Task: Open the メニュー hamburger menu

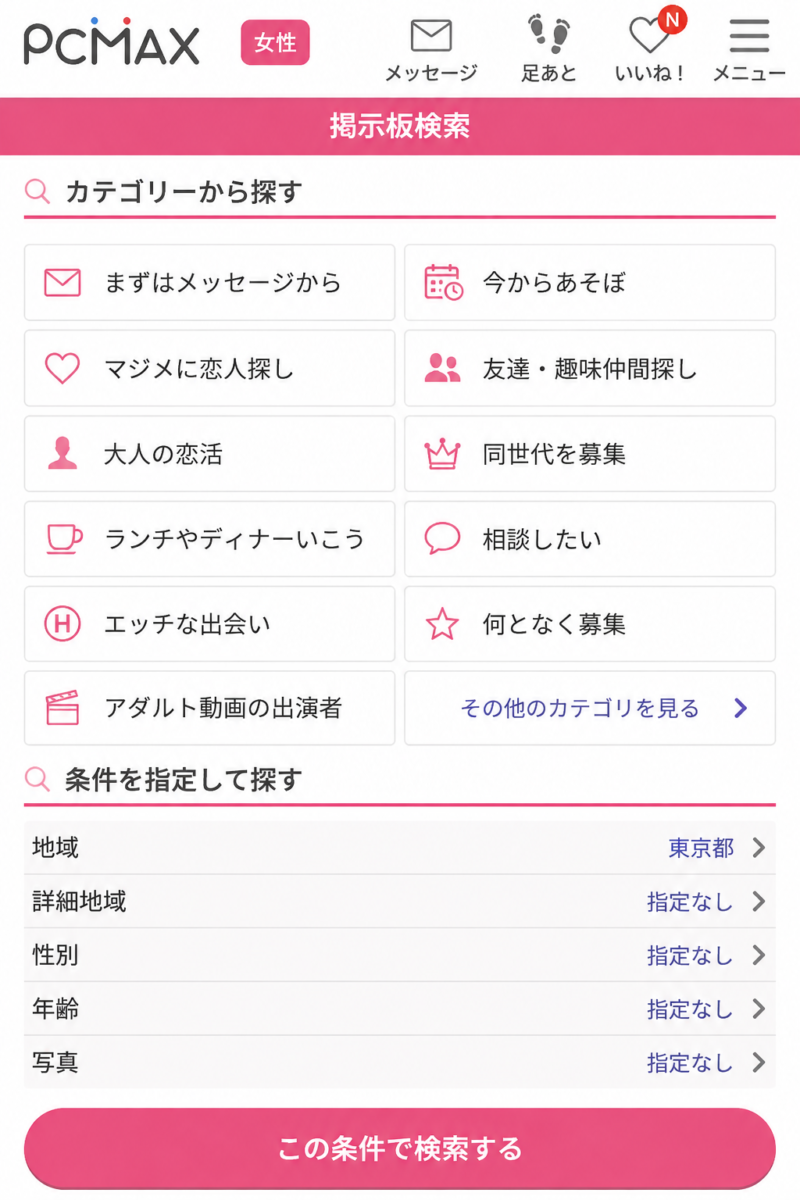Action: click(x=749, y=49)
